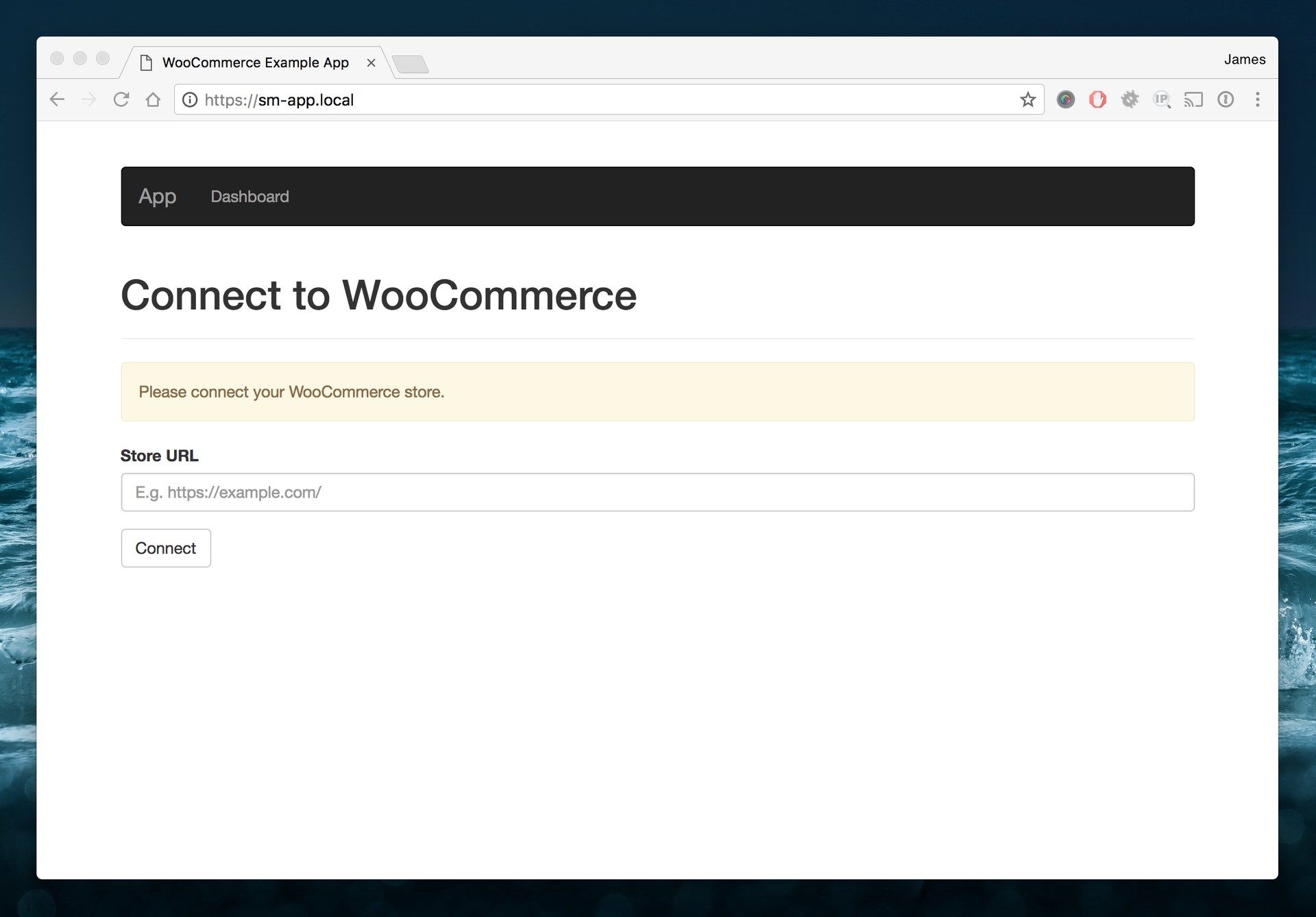Screen dimensions: 1316x917
Task: Switch to the Dashboard menu item
Action: (x=249, y=197)
